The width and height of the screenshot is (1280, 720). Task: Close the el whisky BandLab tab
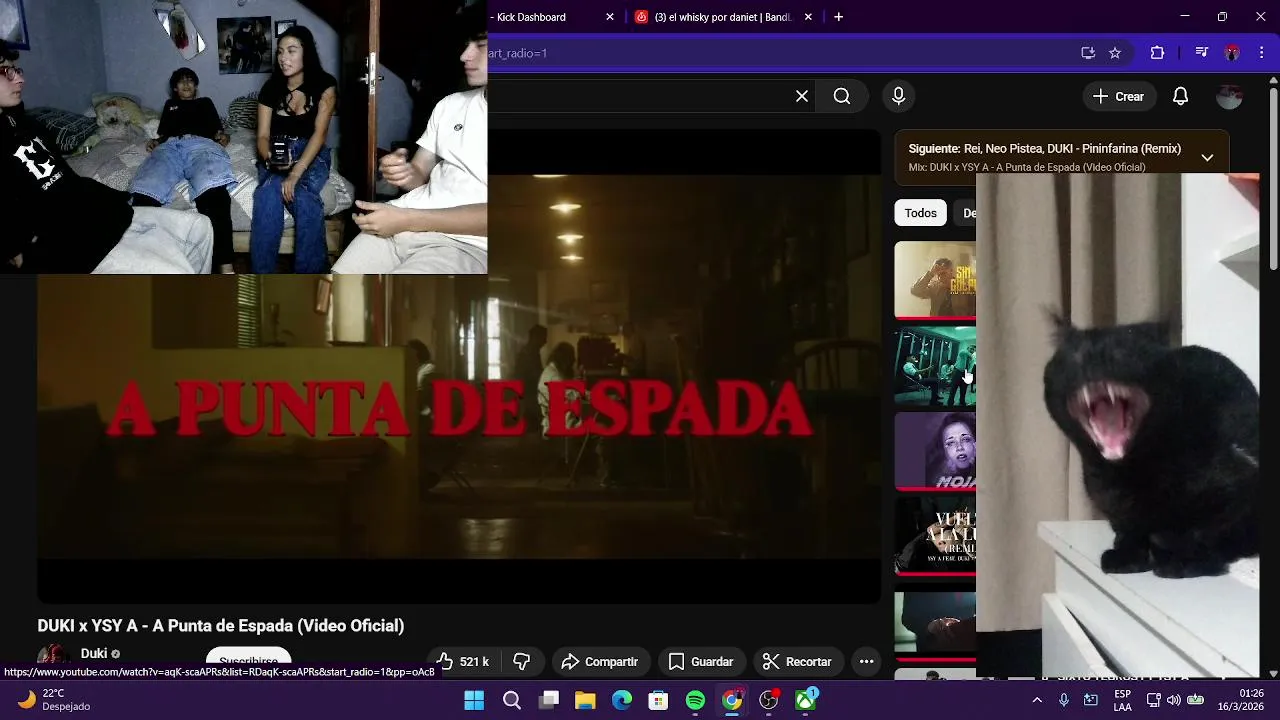pos(808,17)
